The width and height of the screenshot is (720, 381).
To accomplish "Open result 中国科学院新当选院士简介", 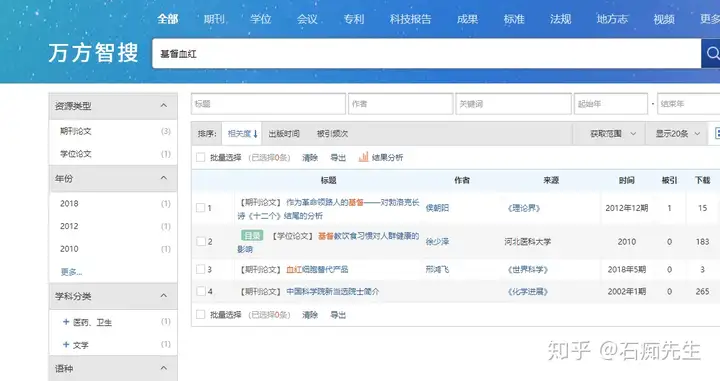I will coord(333,291).
